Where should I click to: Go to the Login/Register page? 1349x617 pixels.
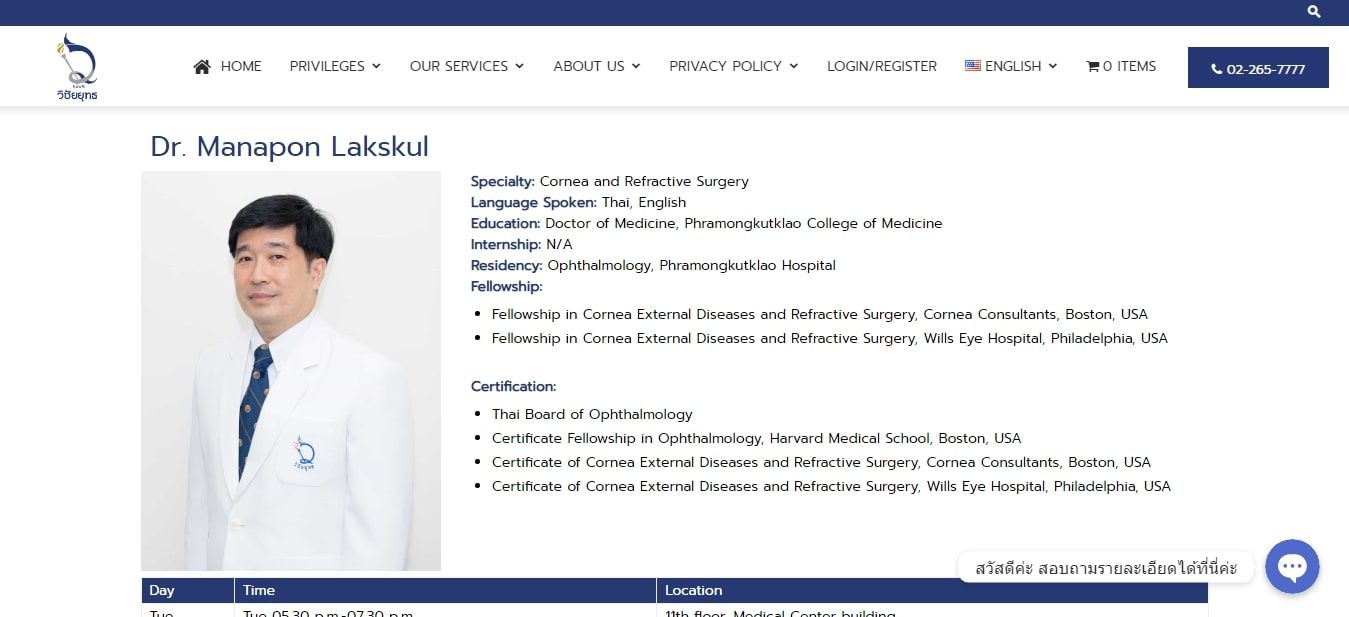point(881,66)
